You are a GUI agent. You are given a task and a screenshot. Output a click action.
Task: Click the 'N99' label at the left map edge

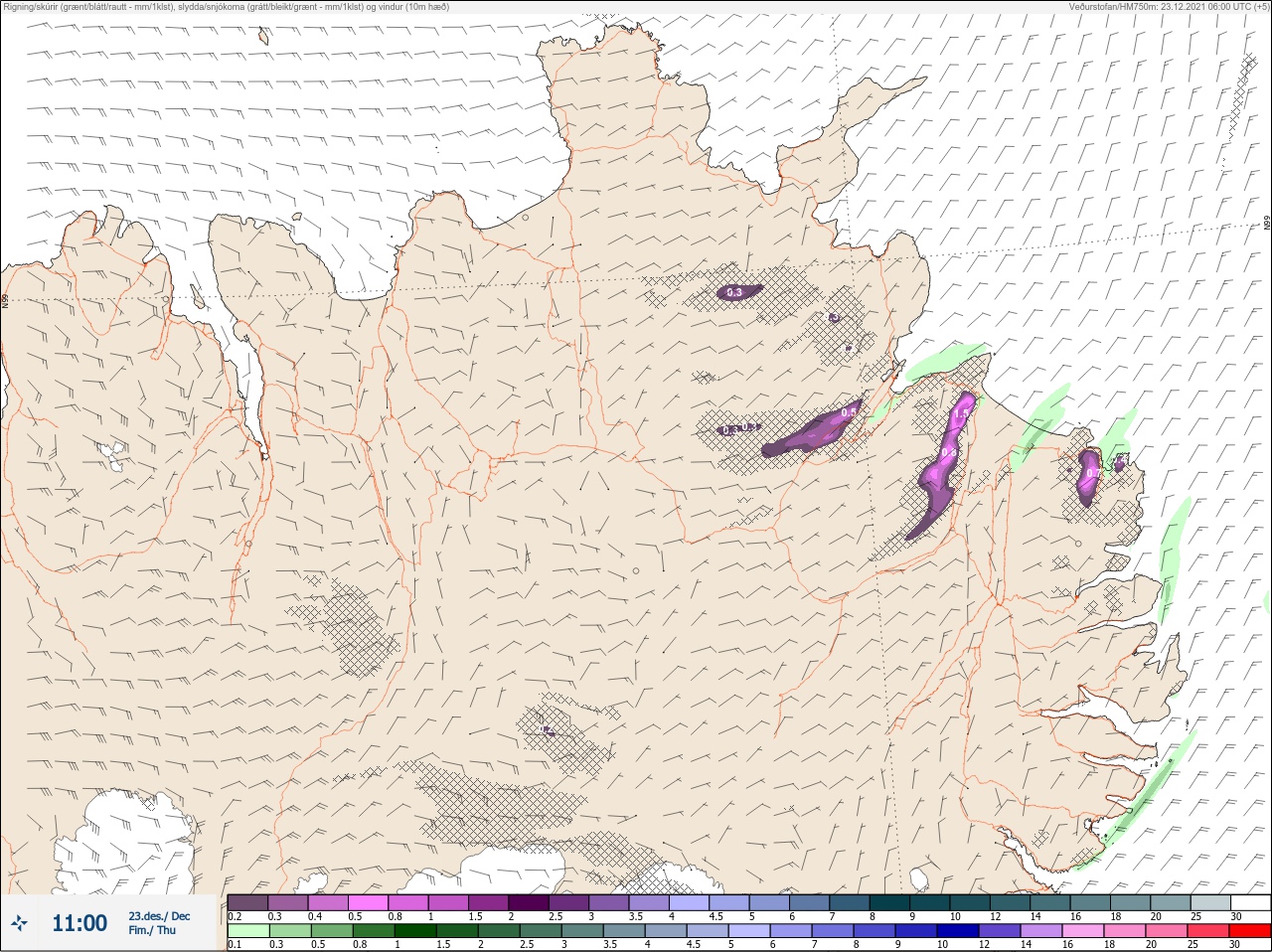point(5,299)
